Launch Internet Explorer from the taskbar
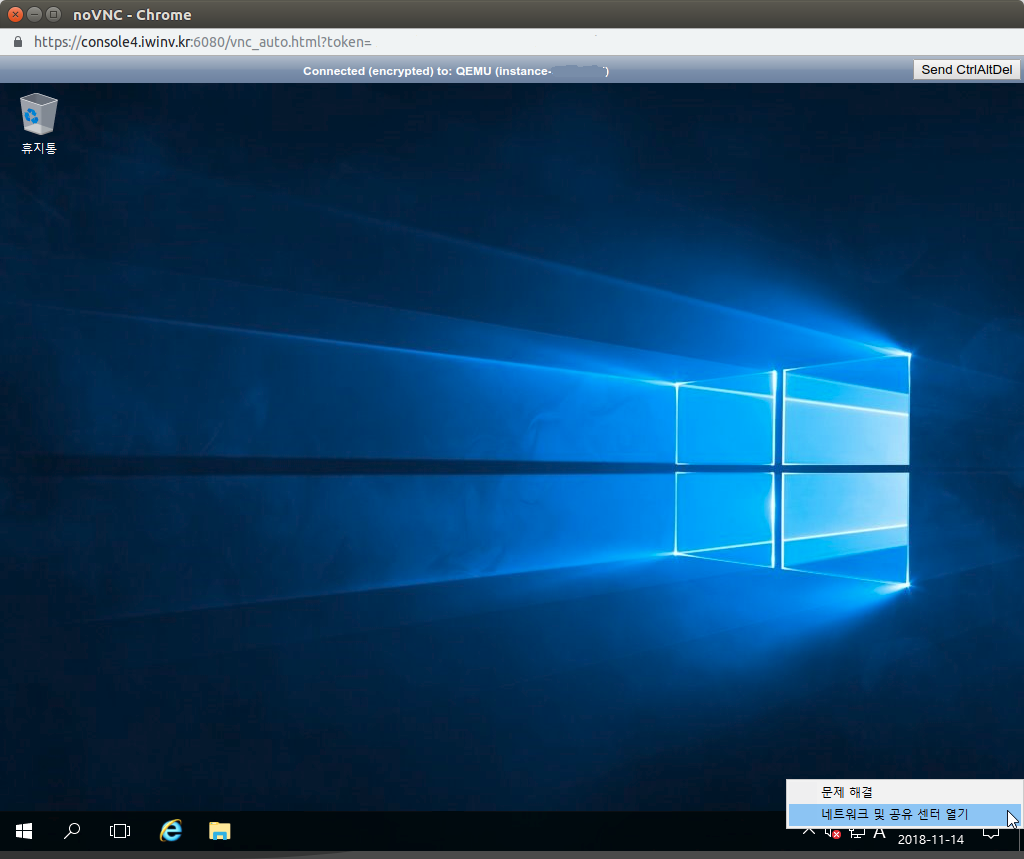The height and width of the screenshot is (859, 1024). click(x=170, y=831)
